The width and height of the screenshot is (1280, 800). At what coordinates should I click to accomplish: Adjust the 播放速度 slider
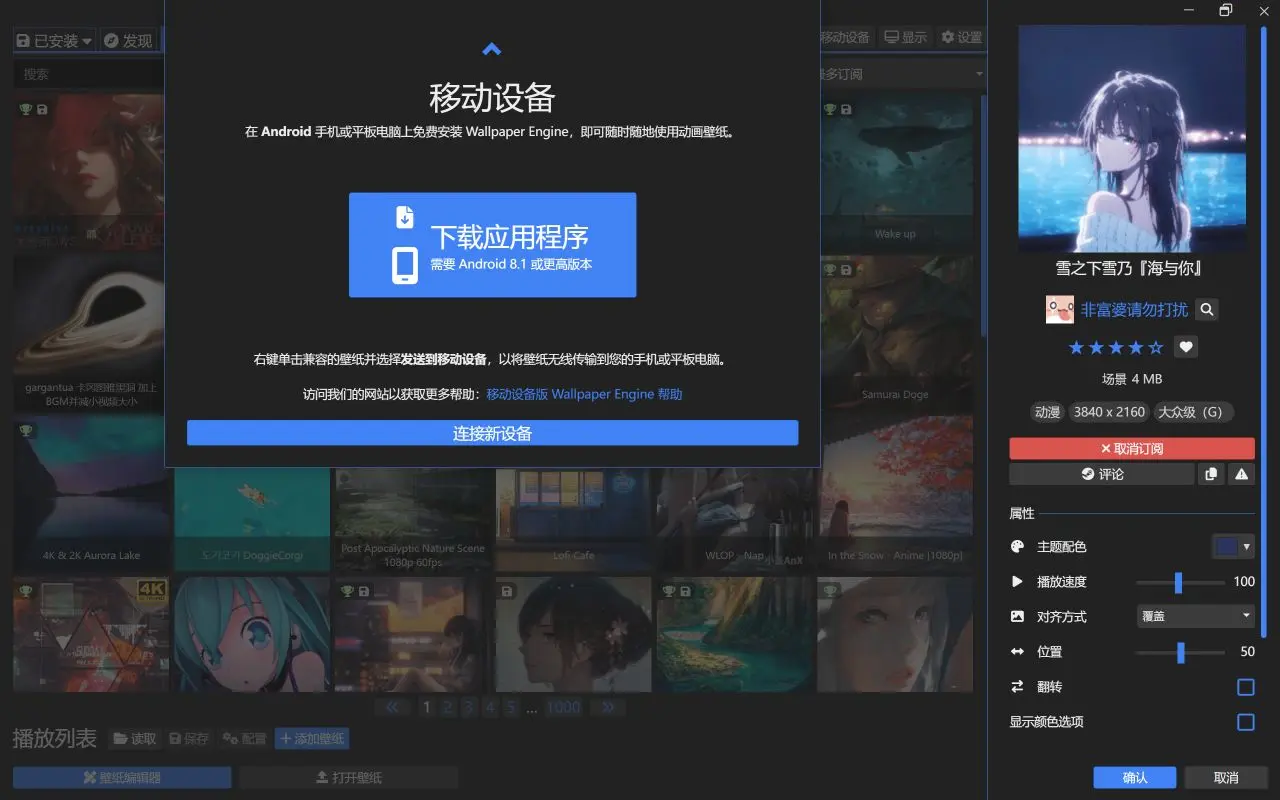click(x=1179, y=582)
